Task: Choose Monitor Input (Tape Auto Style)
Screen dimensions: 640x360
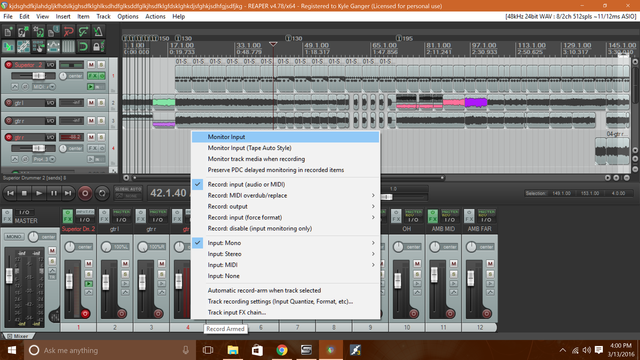Action: pyautogui.click(x=285, y=148)
